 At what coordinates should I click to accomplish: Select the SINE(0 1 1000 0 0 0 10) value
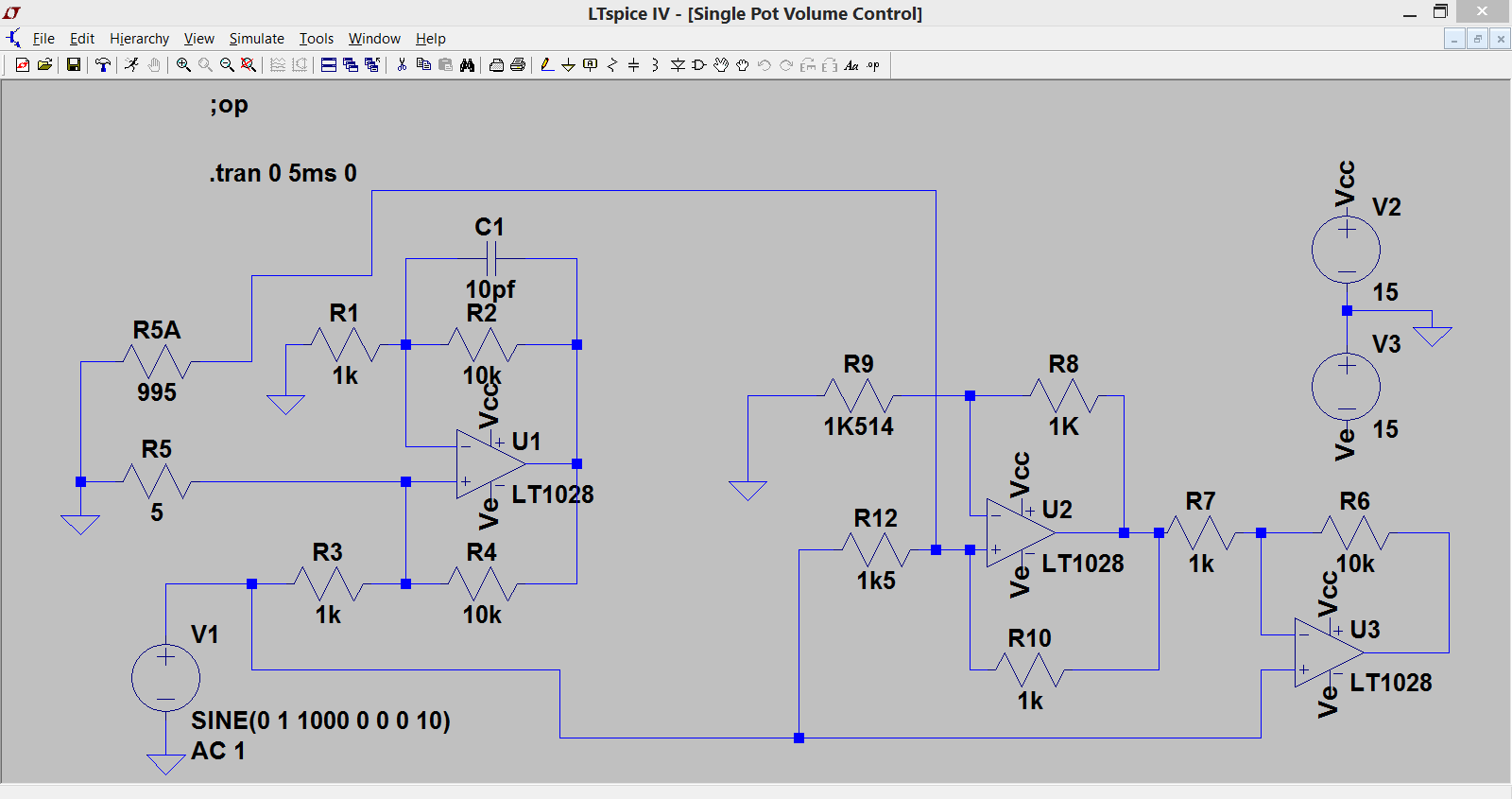pyautogui.click(x=320, y=721)
